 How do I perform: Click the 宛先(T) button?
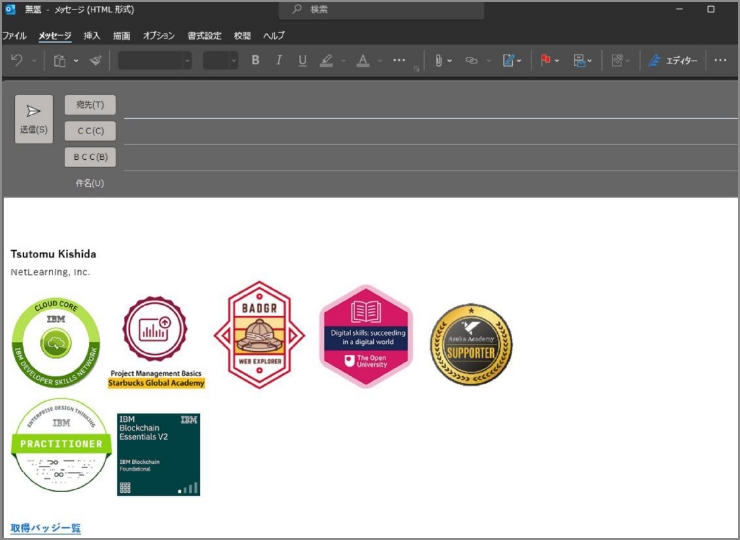click(90, 105)
